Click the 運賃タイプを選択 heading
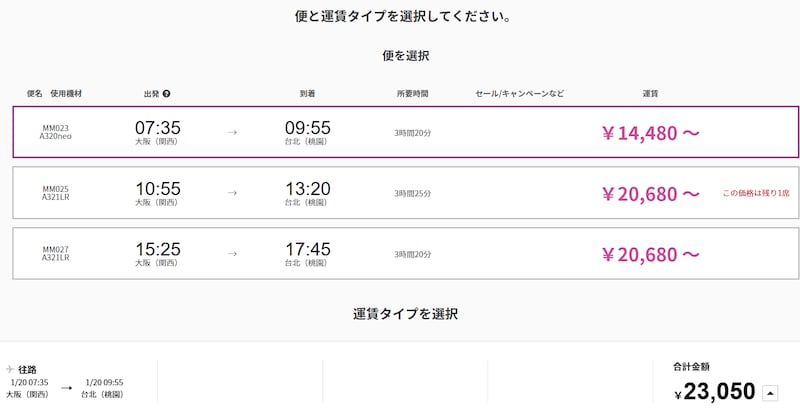The height and width of the screenshot is (413, 800). (x=405, y=314)
